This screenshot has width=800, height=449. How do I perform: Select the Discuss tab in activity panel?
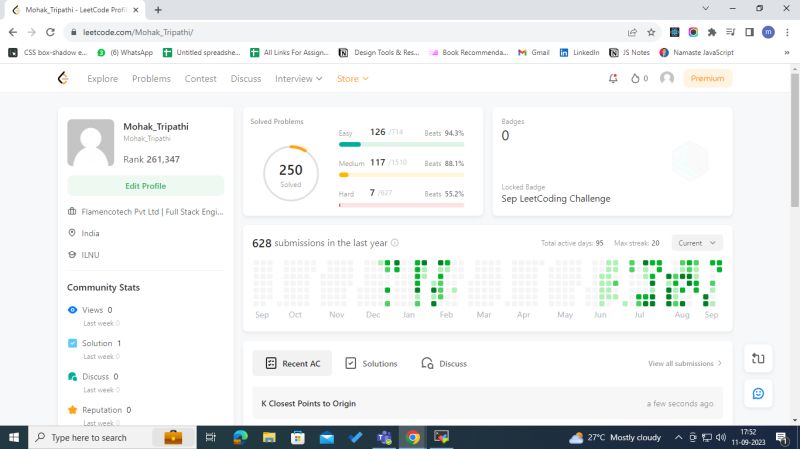pyautogui.click(x=444, y=363)
